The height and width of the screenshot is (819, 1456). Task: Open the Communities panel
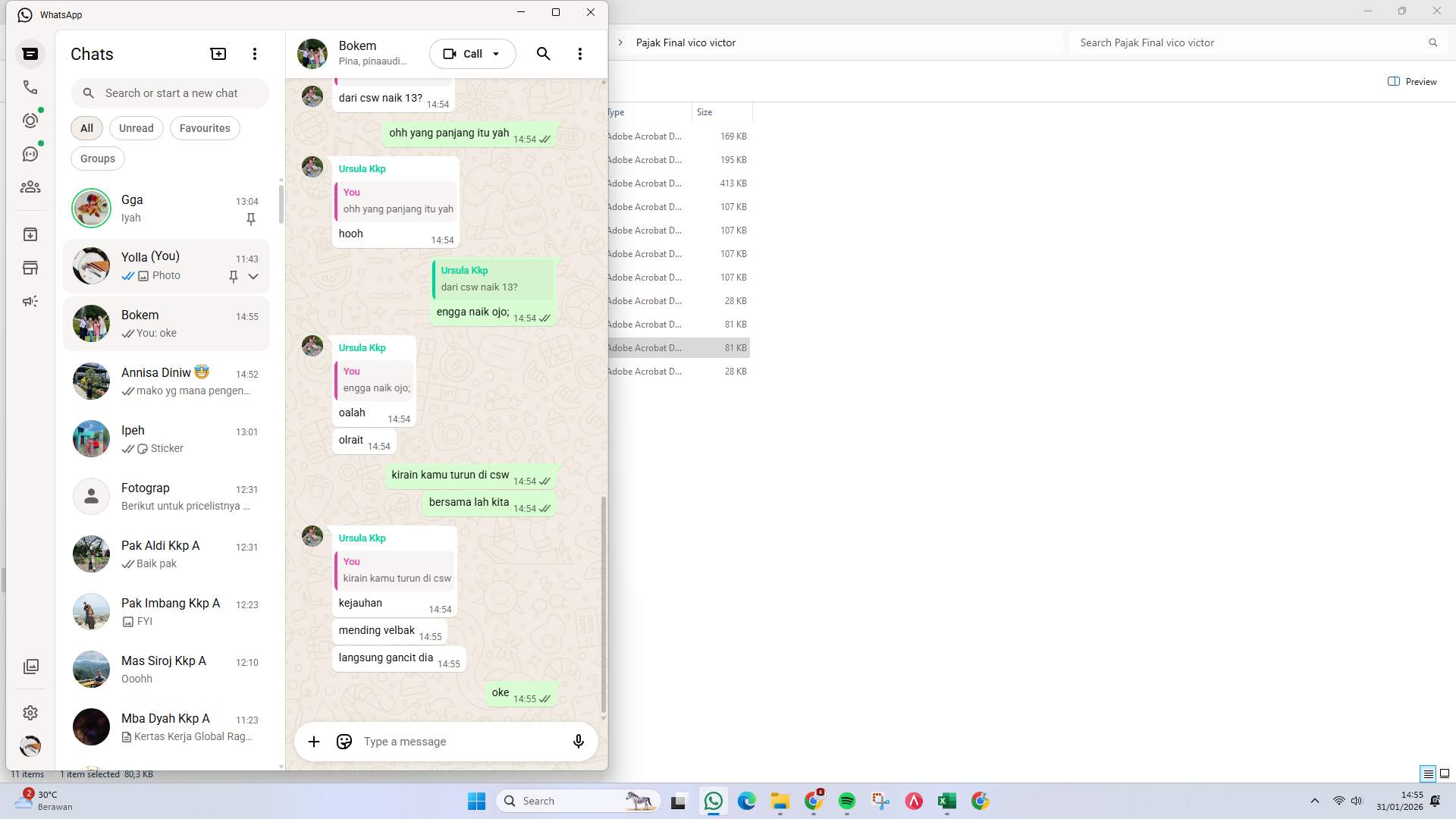[x=30, y=187]
